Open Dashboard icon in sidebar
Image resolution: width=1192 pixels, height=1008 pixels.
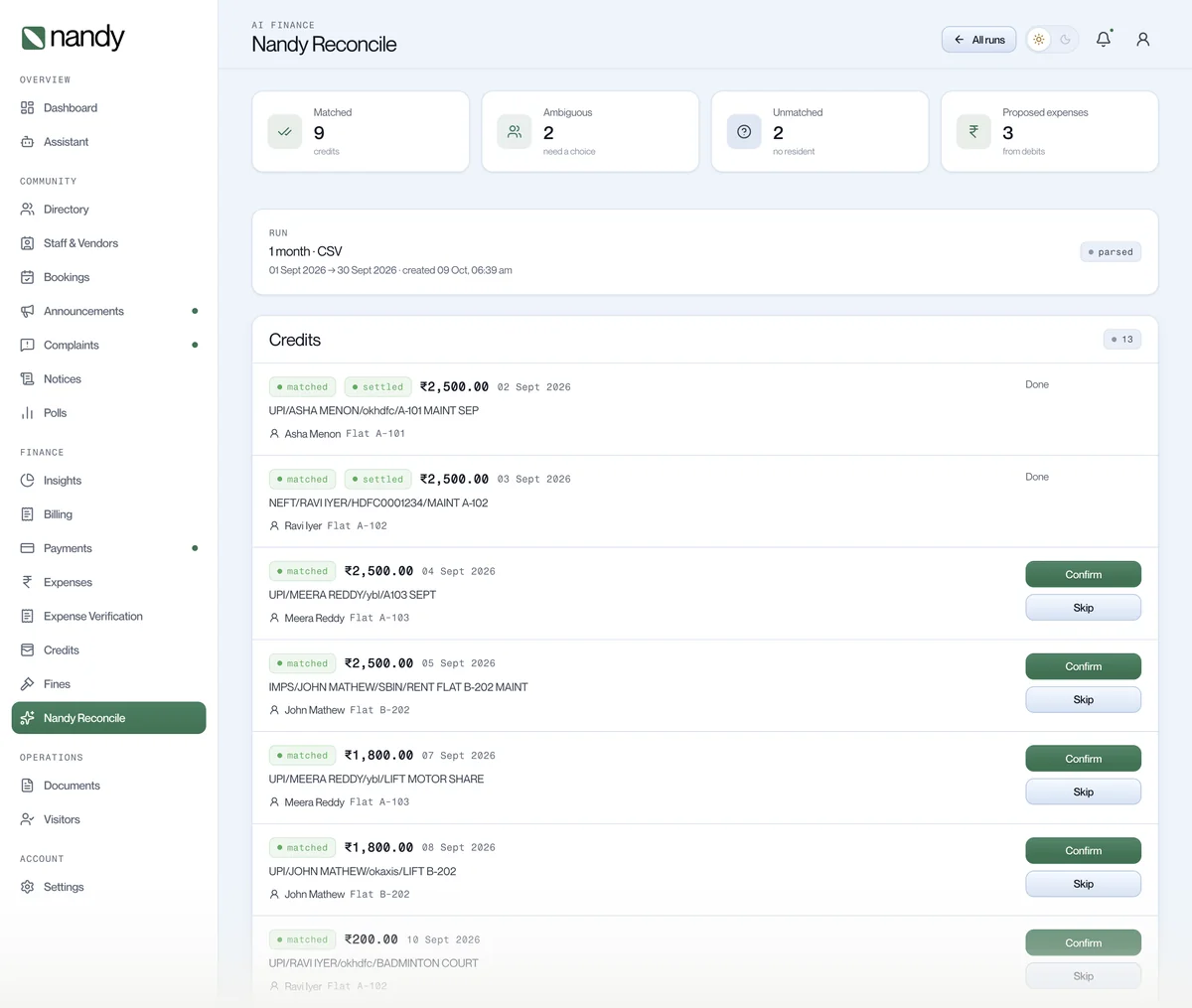point(27,107)
